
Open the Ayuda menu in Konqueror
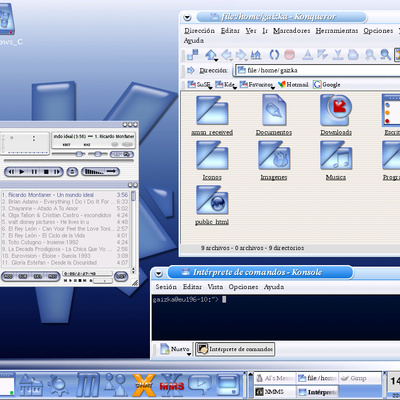[194, 41]
